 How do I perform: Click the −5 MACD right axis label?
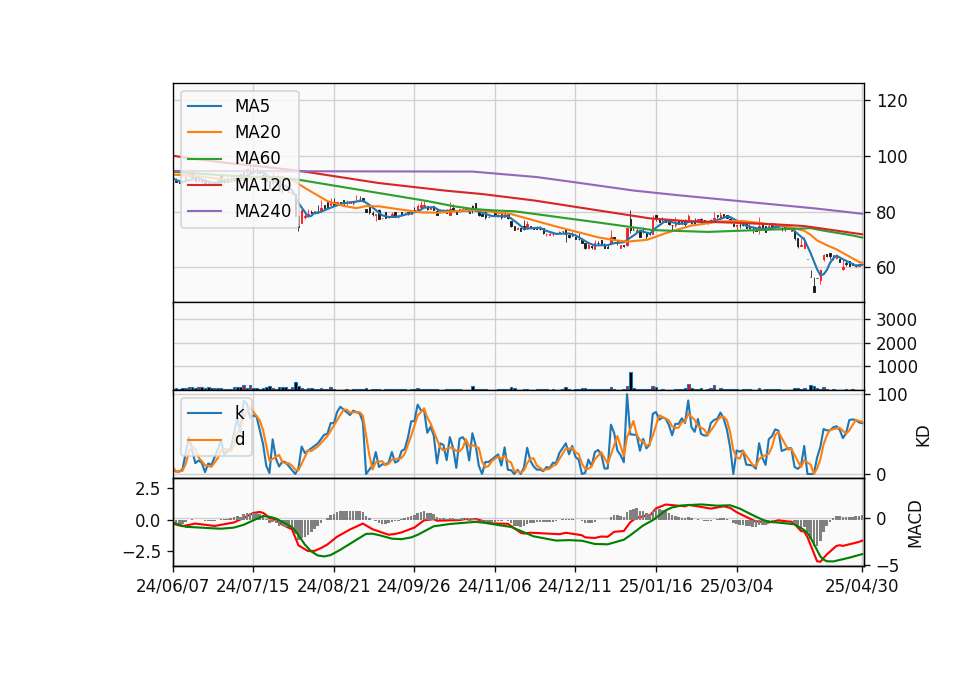point(887,565)
